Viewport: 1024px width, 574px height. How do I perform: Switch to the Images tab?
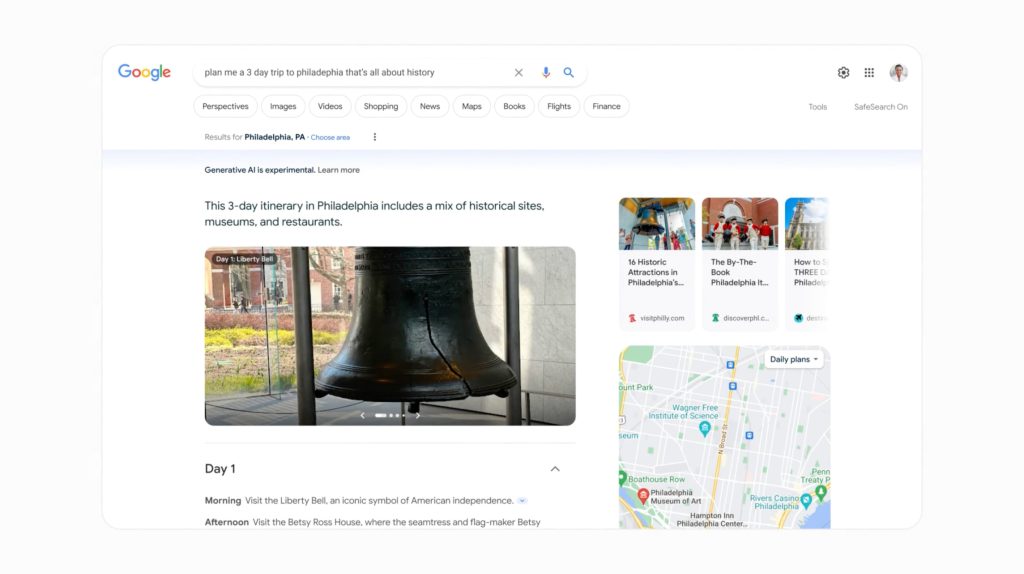283,106
